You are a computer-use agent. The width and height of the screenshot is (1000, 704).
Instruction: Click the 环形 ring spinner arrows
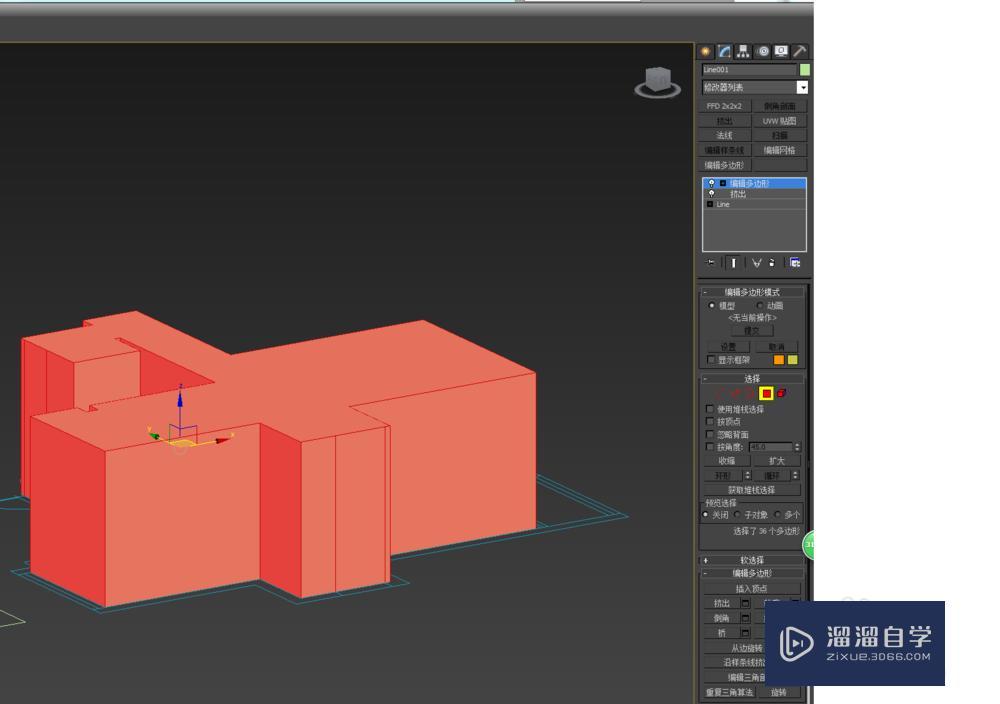(x=747, y=476)
